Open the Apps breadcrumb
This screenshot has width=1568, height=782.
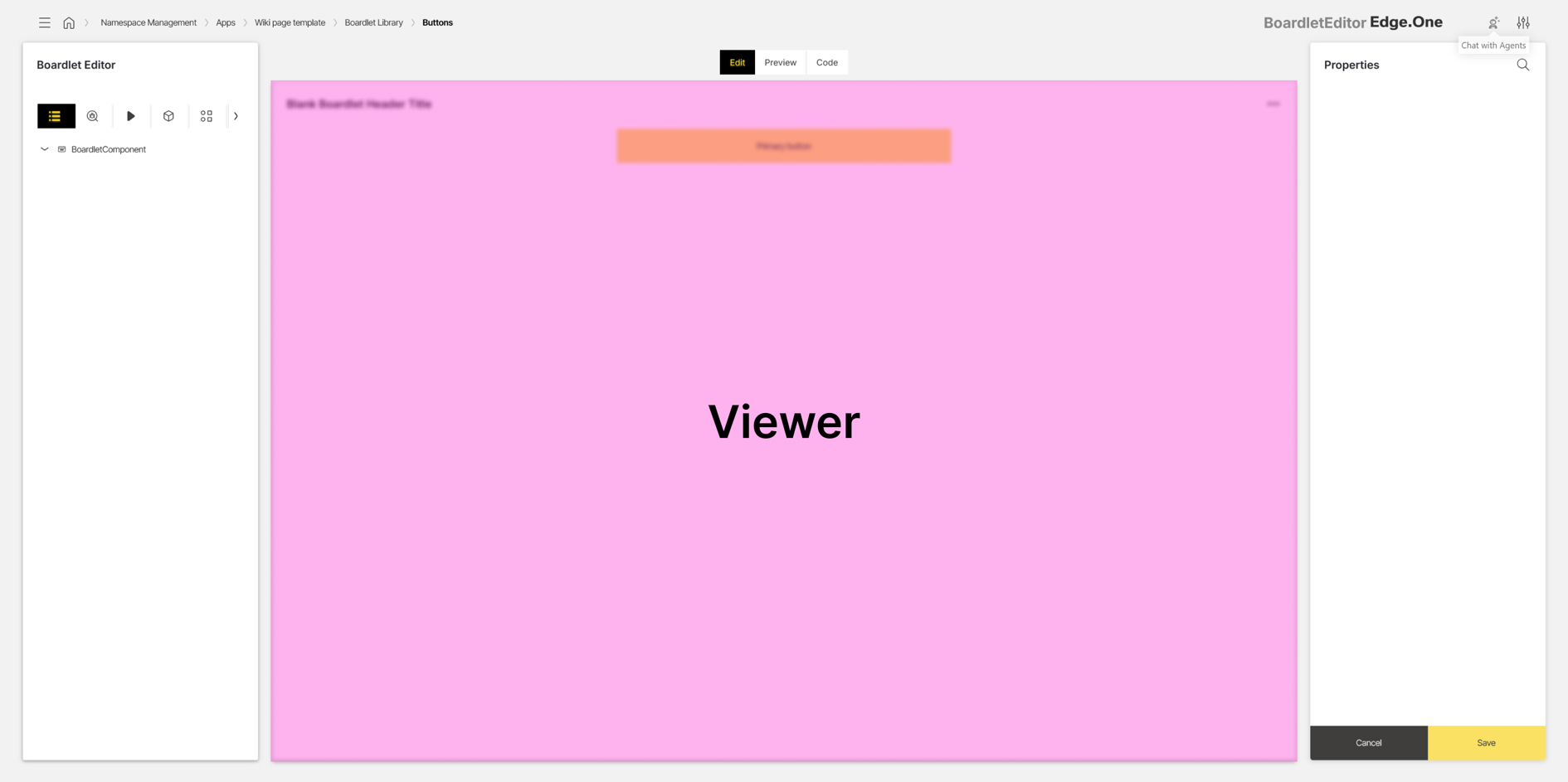[x=226, y=23]
